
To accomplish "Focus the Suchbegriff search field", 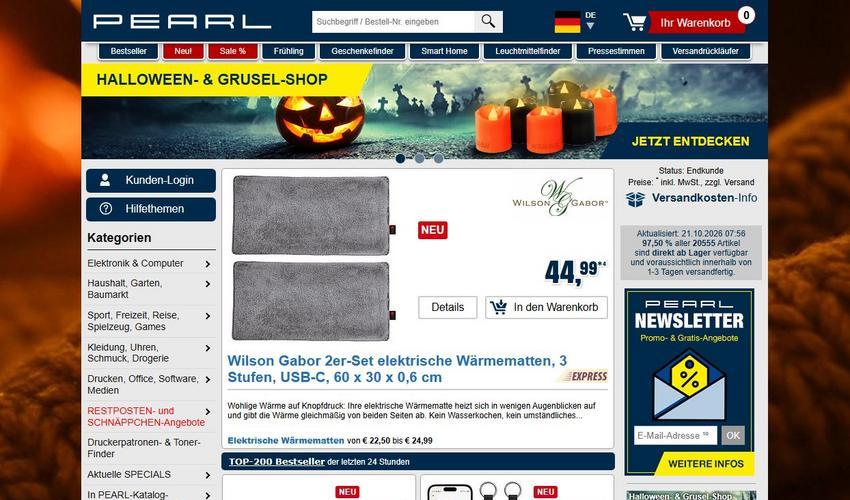I will coord(393,22).
